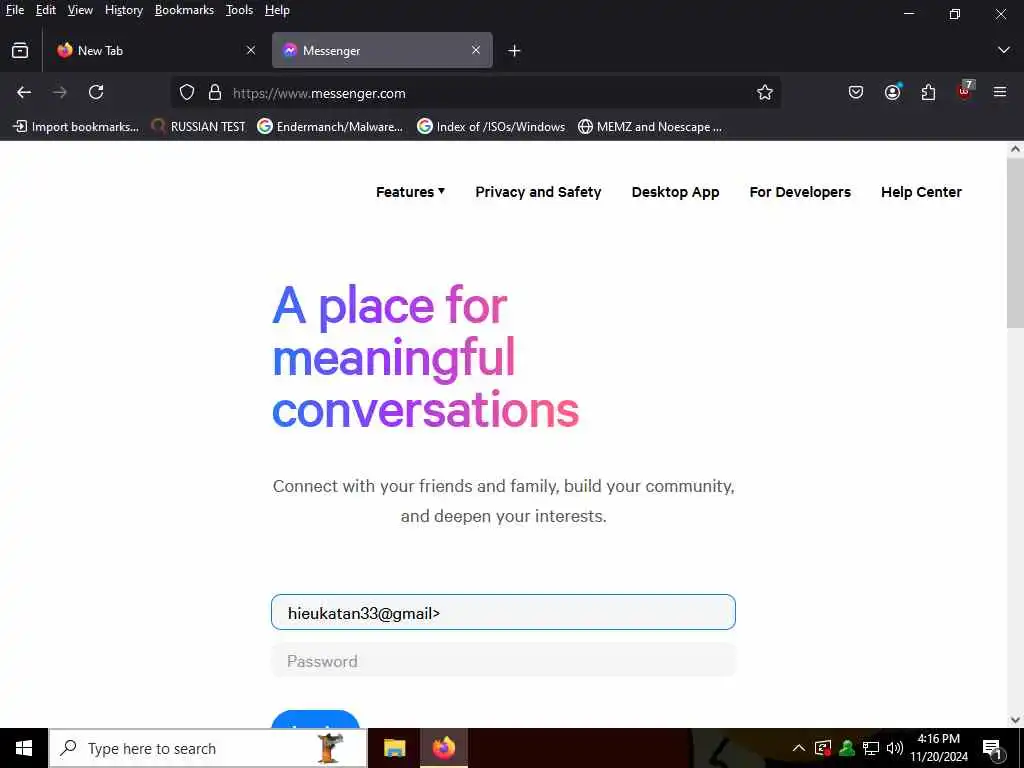Open the Firefox account icon
This screenshot has height=768, width=1024.
[892, 92]
